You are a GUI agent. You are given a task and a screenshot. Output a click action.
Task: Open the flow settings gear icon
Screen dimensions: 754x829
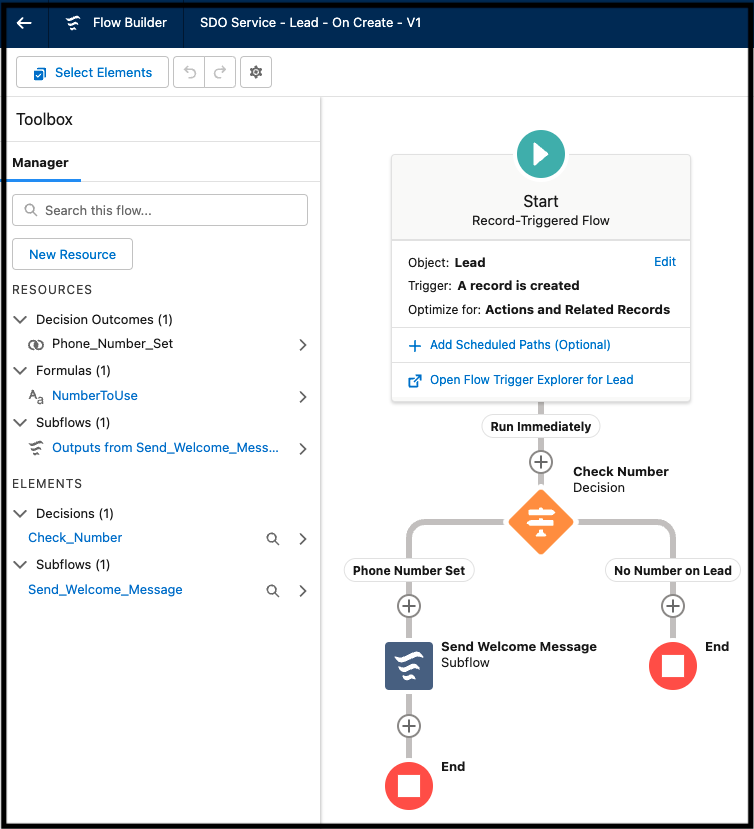[255, 72]
